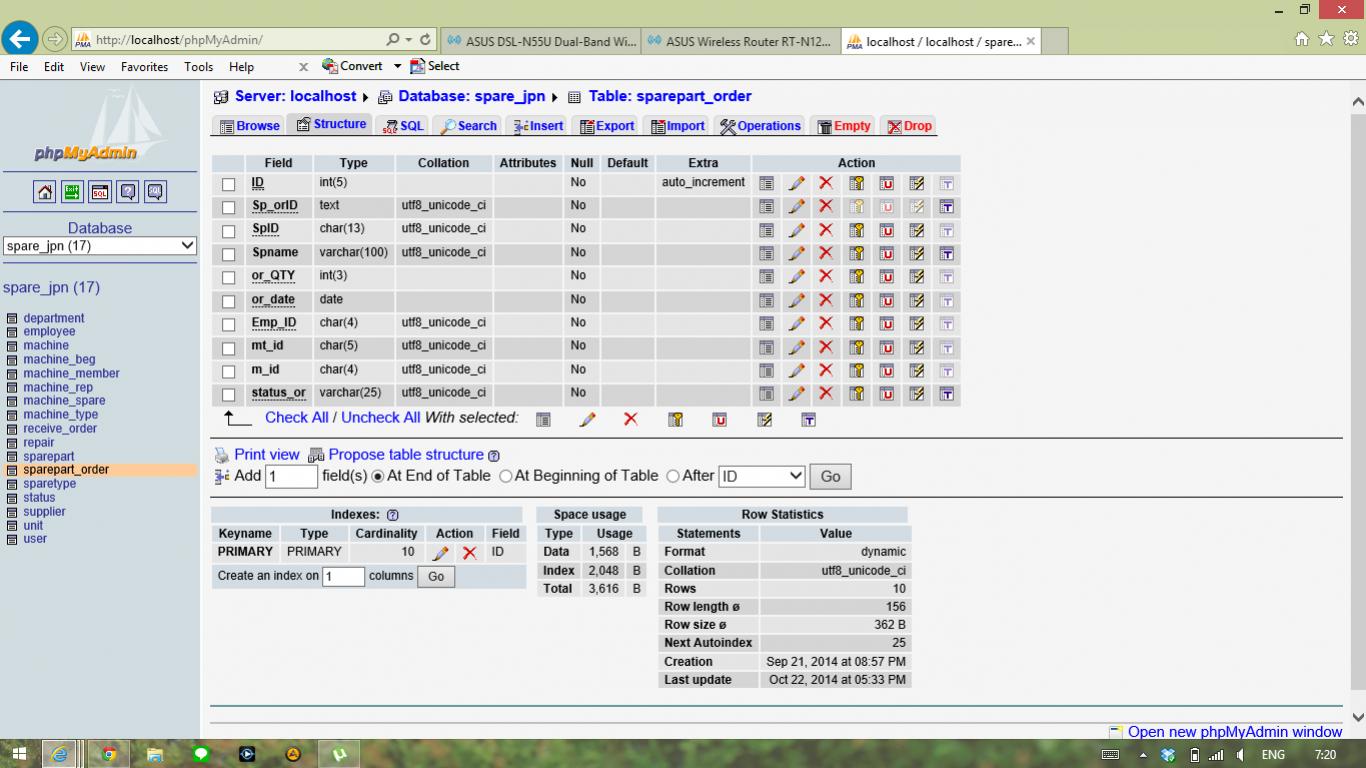1366x768 pixels.
Task: Click fulltext icon for Sp_orID field
Action: click(946, 206)
